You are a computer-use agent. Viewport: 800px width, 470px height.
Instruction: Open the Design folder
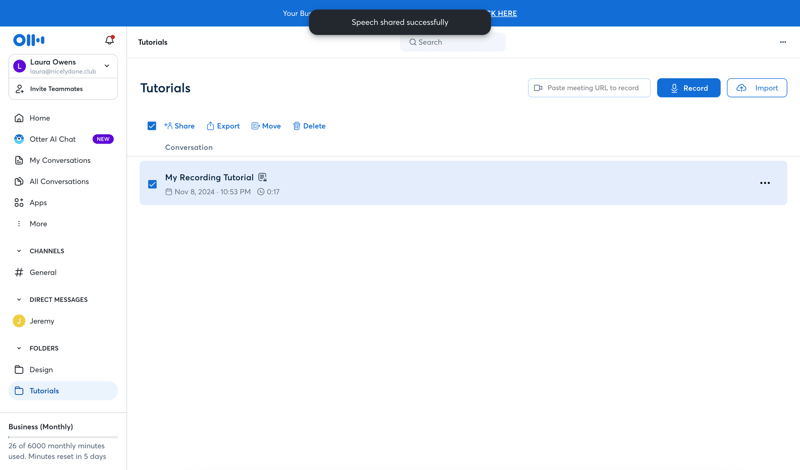(41, 370)
